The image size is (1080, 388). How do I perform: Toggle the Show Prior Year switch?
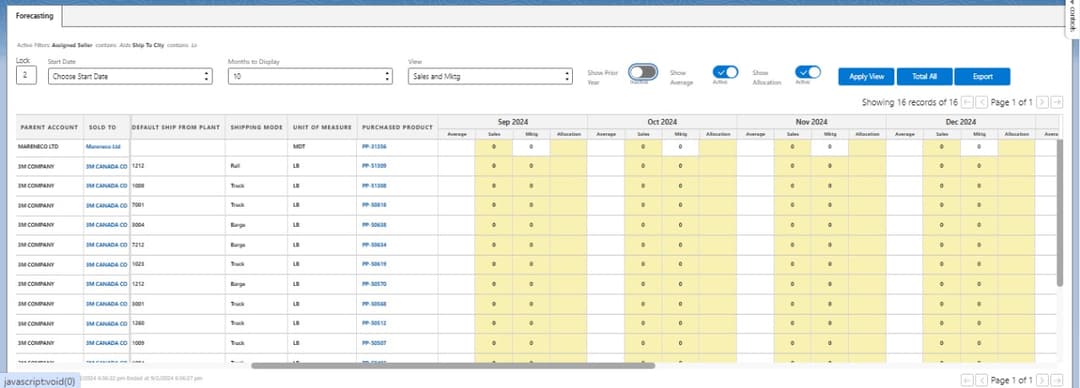[x=643, y=72]
